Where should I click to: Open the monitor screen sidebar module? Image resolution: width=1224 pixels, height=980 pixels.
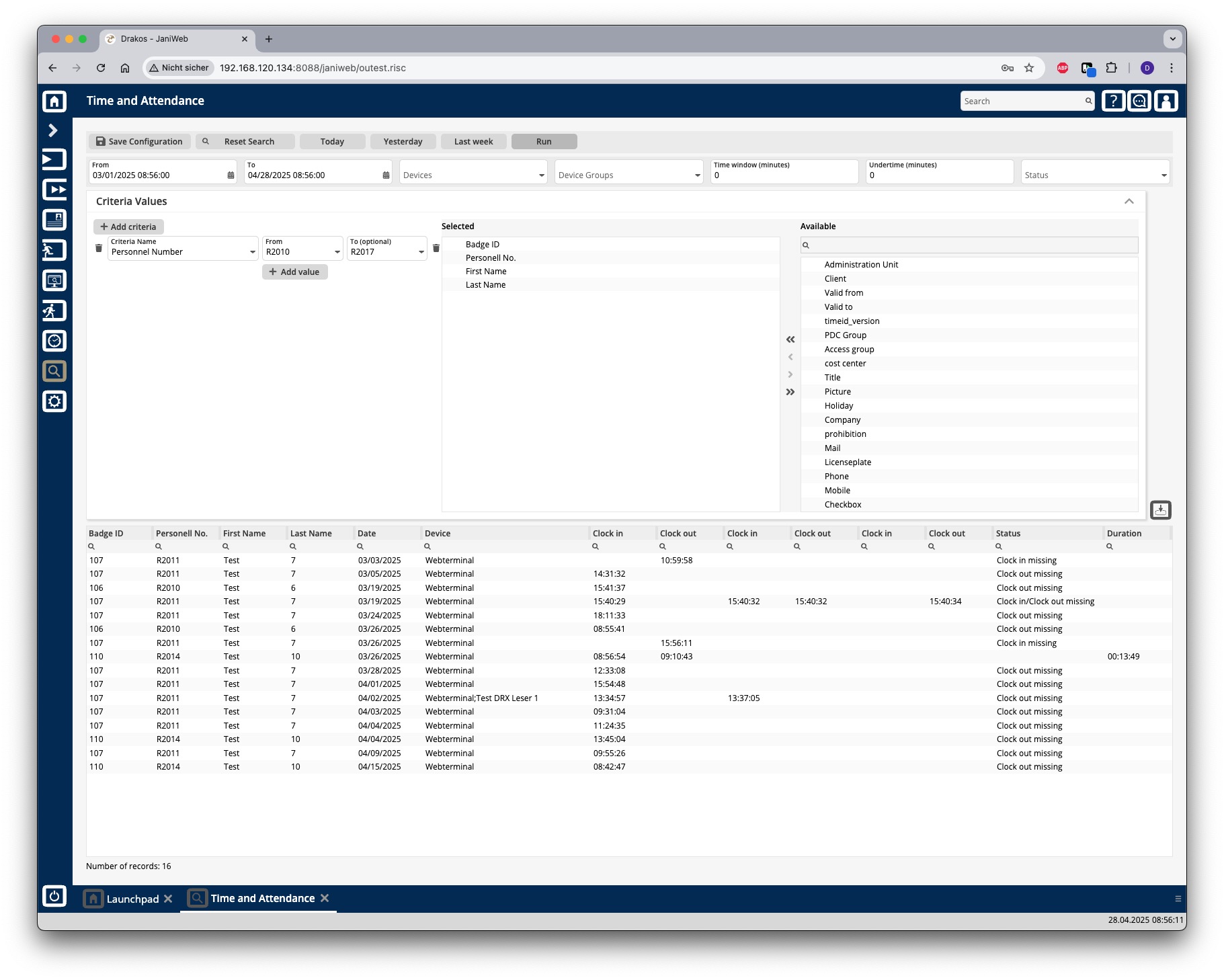tap(54, 280)
